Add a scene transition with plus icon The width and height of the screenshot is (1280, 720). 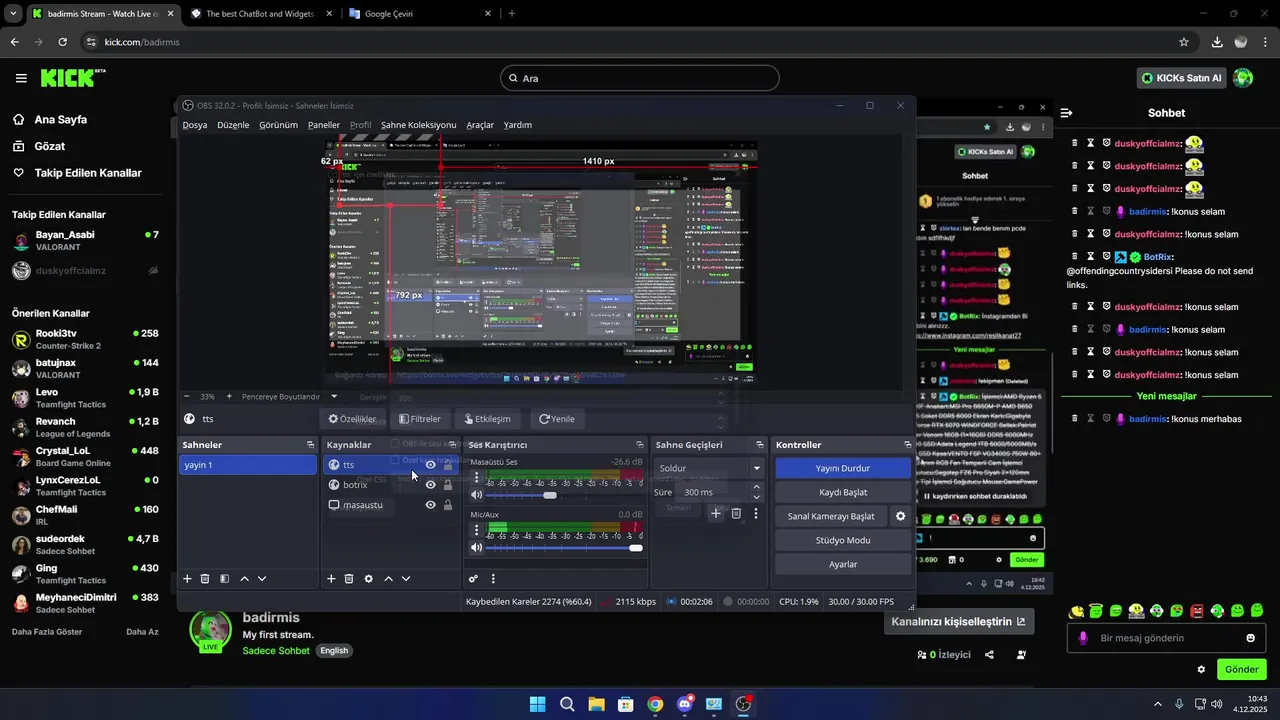click(716, 513)
